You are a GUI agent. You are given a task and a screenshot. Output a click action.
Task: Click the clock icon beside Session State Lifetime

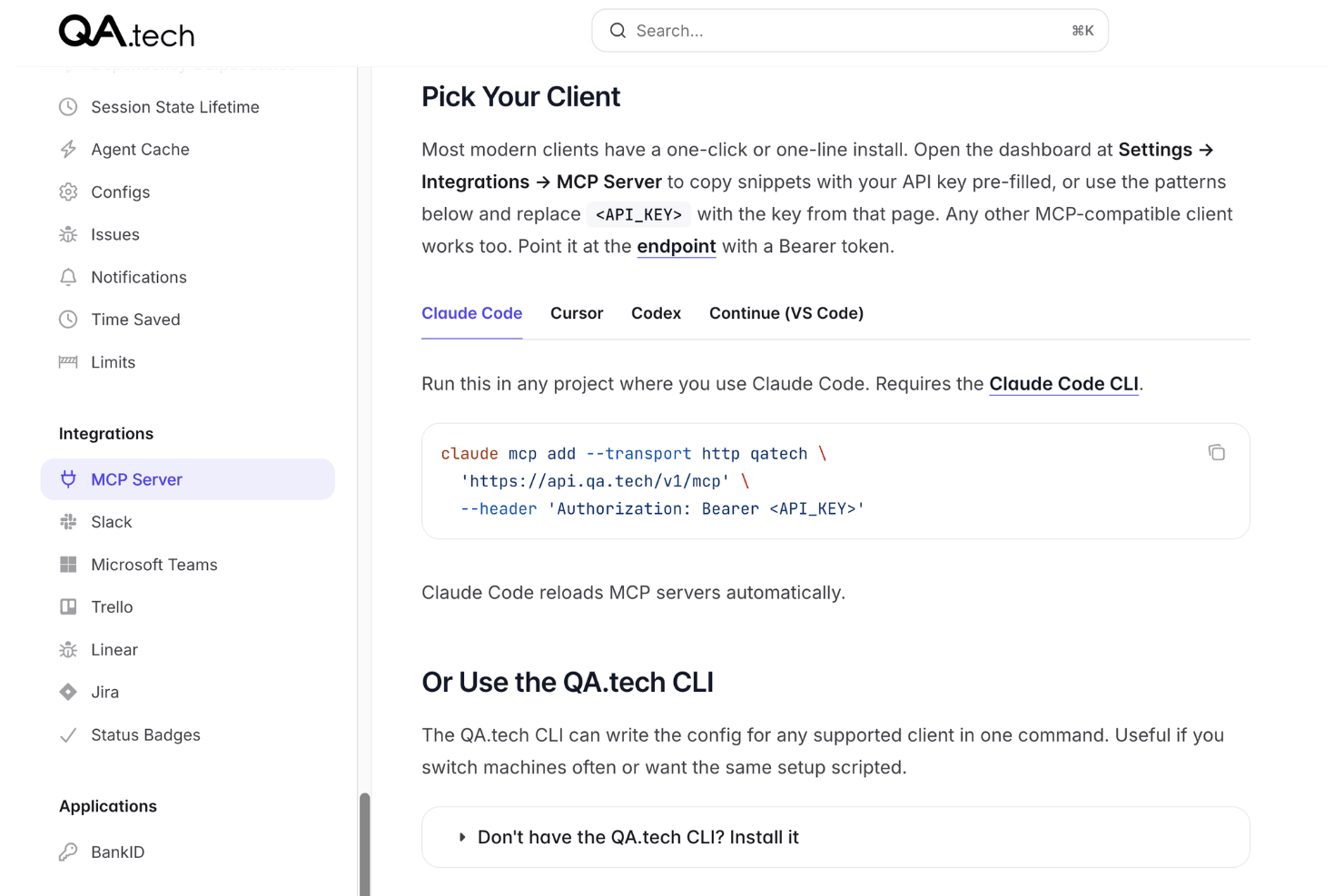pyautogui.click(x=68, y=107)
